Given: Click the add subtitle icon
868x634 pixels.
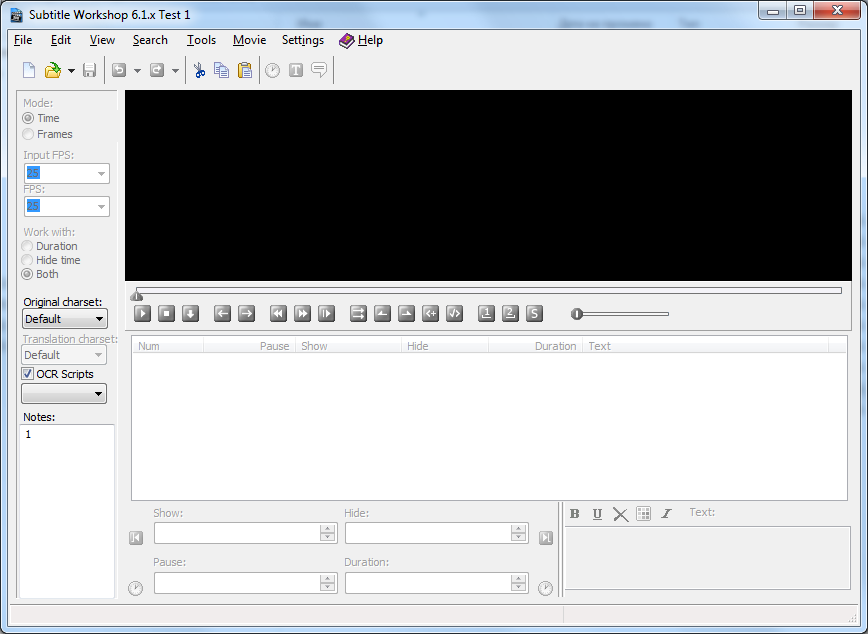Looking at the screenshot, I should [430, 313].
